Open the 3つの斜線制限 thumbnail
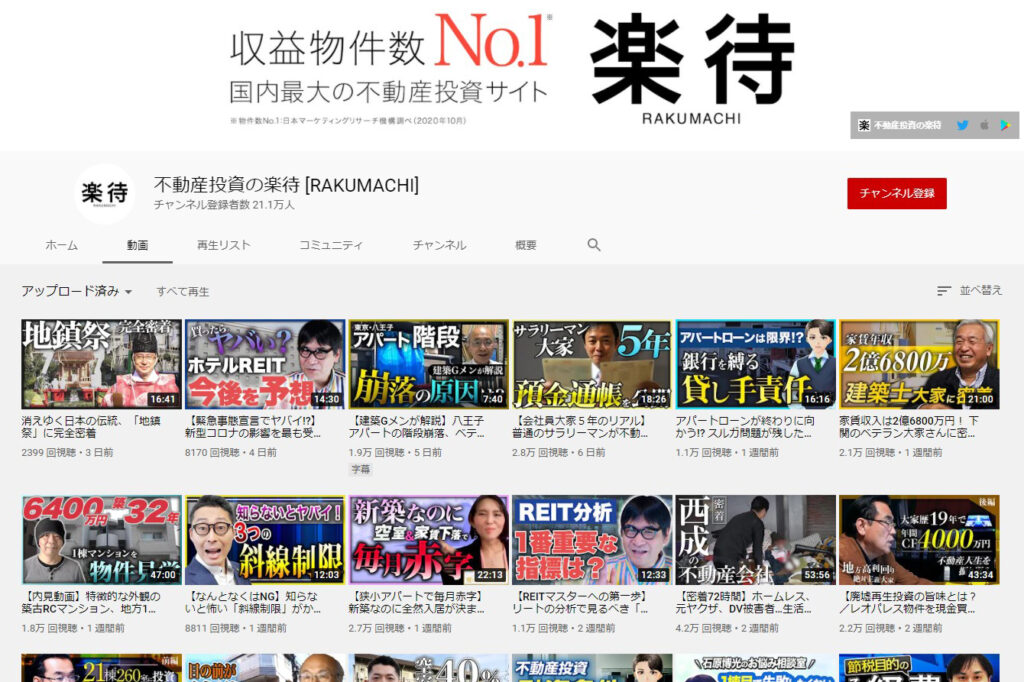 click(264, 540)
